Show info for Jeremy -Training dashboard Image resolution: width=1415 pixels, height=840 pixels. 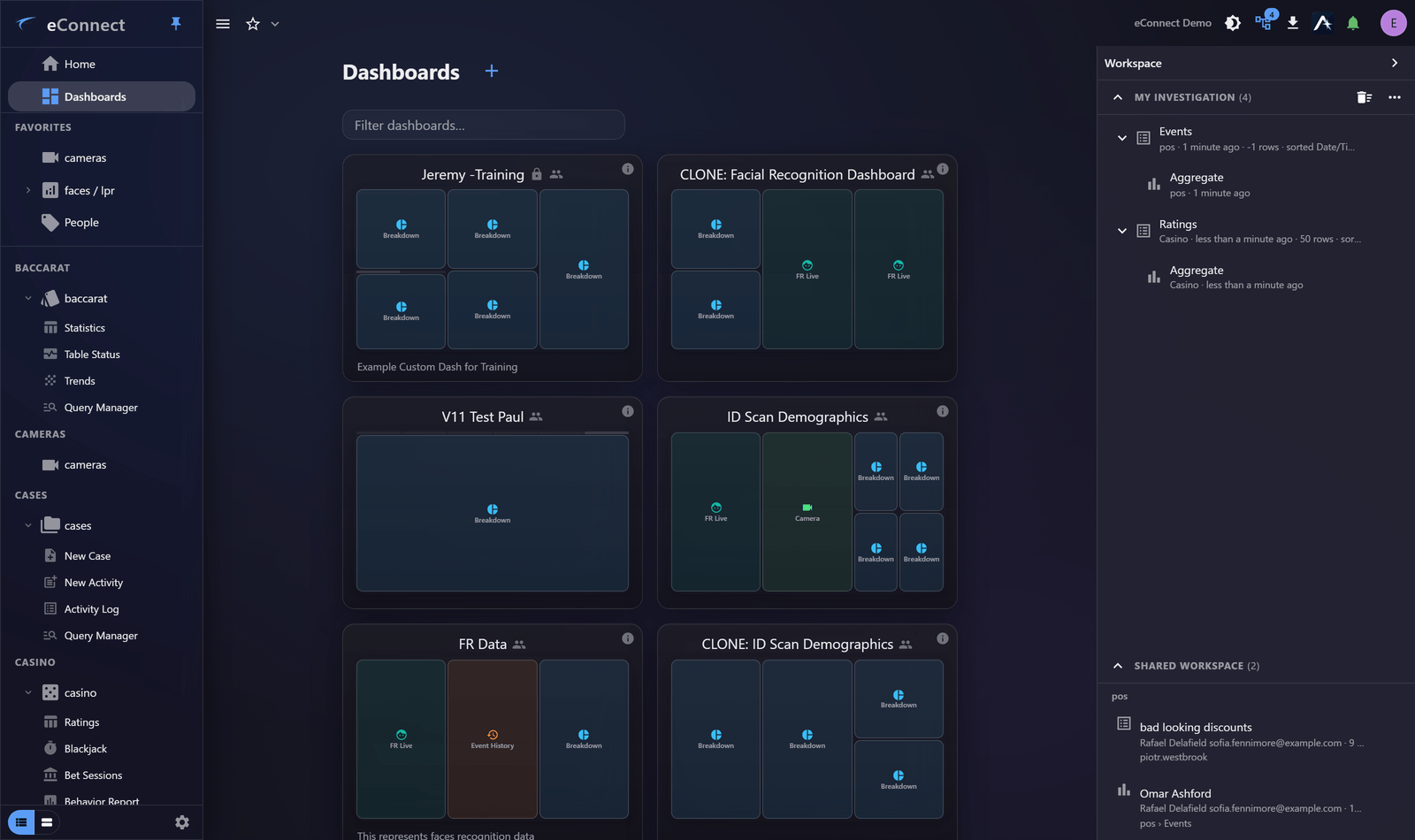628,169
